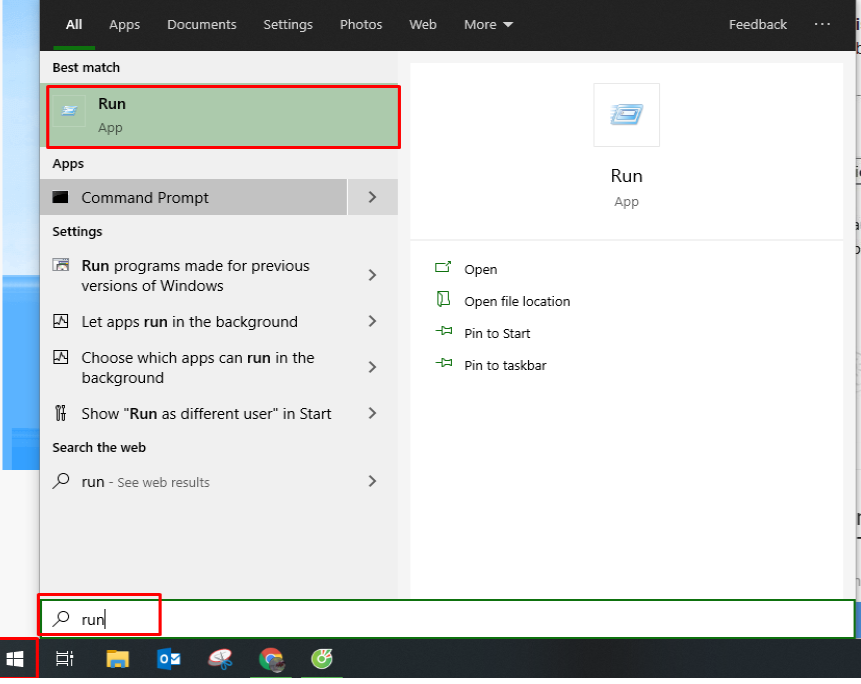Image resolution: width=861 pixels, height=684 pixels.
Task: Open the green circular app on the taskbar
Action: pos(322,659)
